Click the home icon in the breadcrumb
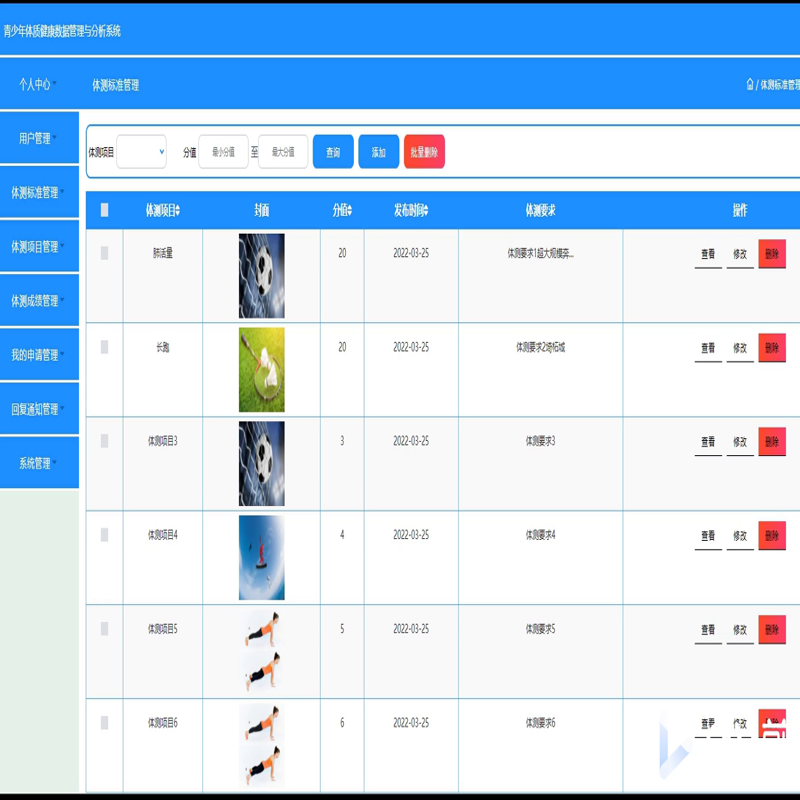Image resolution: width=800 pixels, height=800 pixels. pos(749,84)
